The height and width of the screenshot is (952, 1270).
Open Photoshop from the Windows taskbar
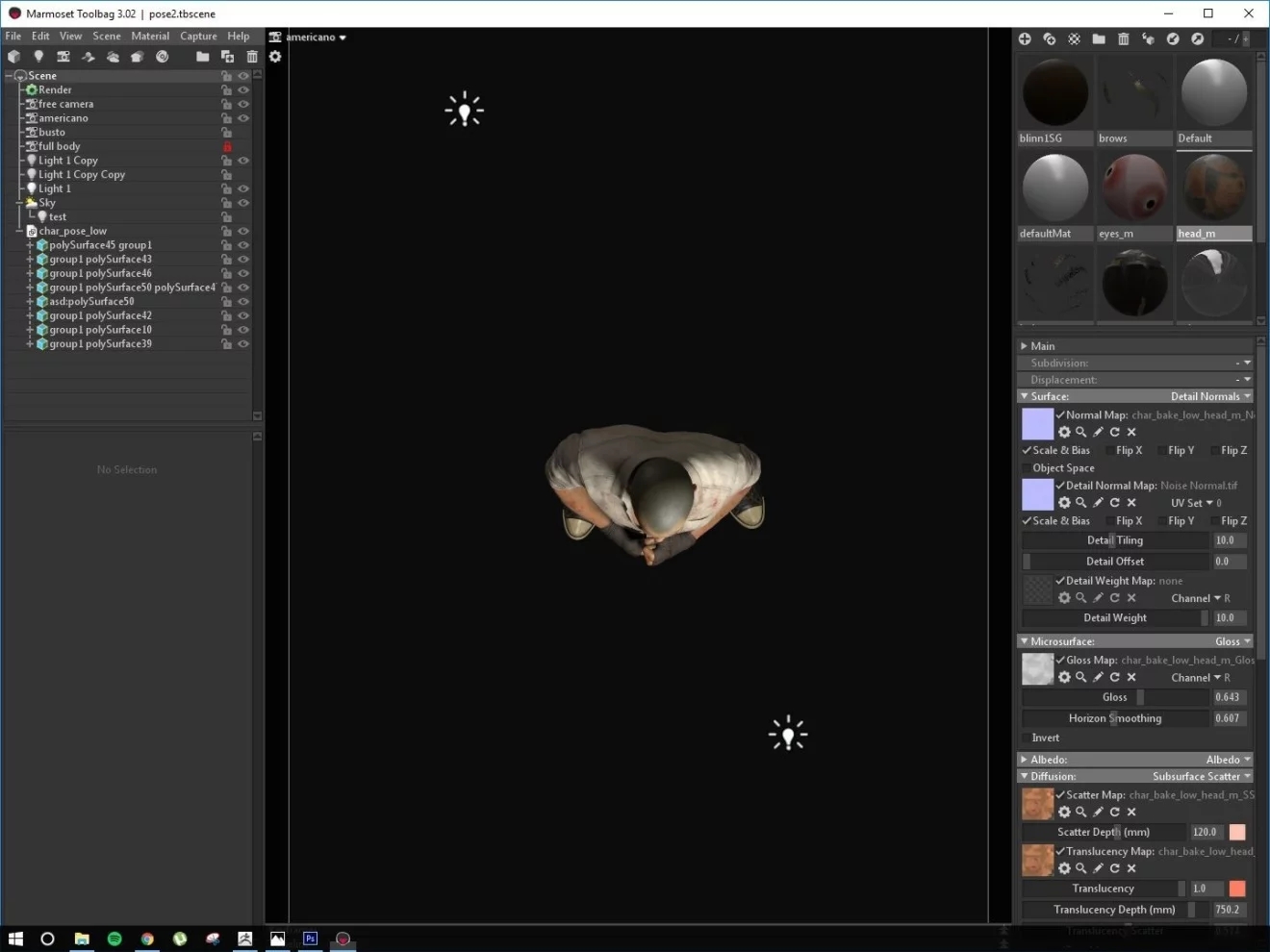point(310,939)
